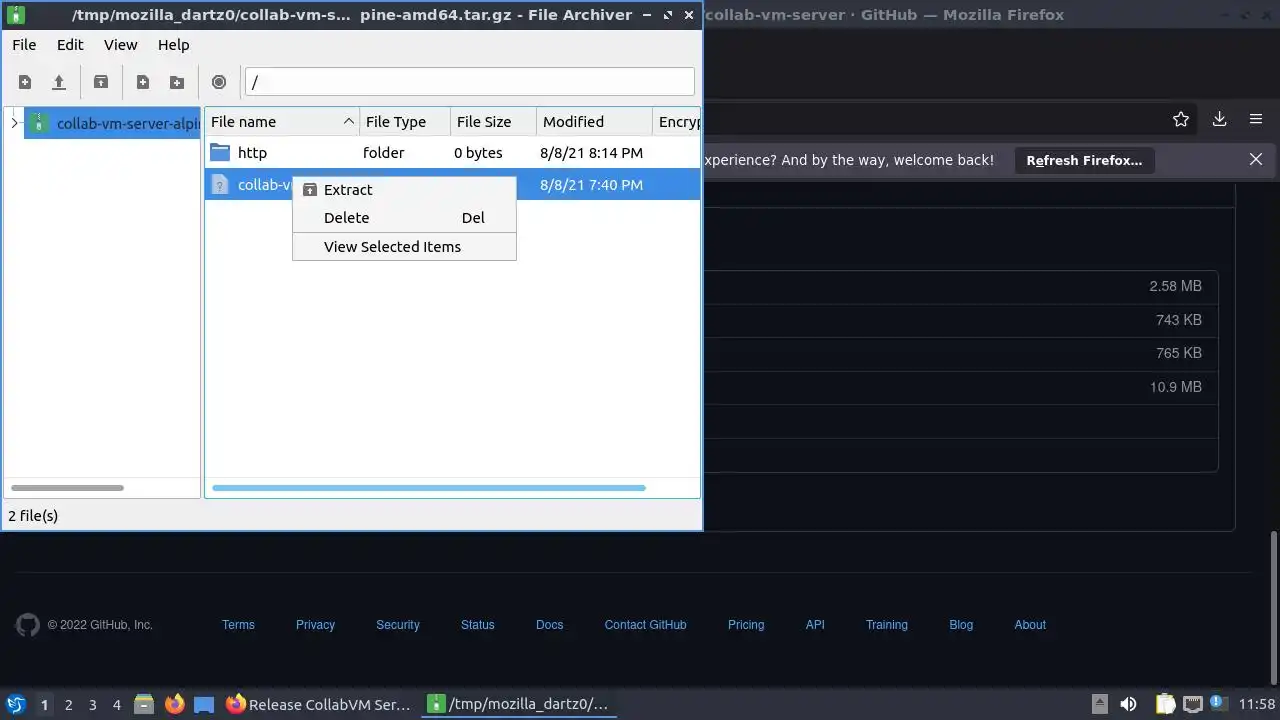Open the Security footer link
Viewport: 1280px width, 720px height.
point(398,625)
